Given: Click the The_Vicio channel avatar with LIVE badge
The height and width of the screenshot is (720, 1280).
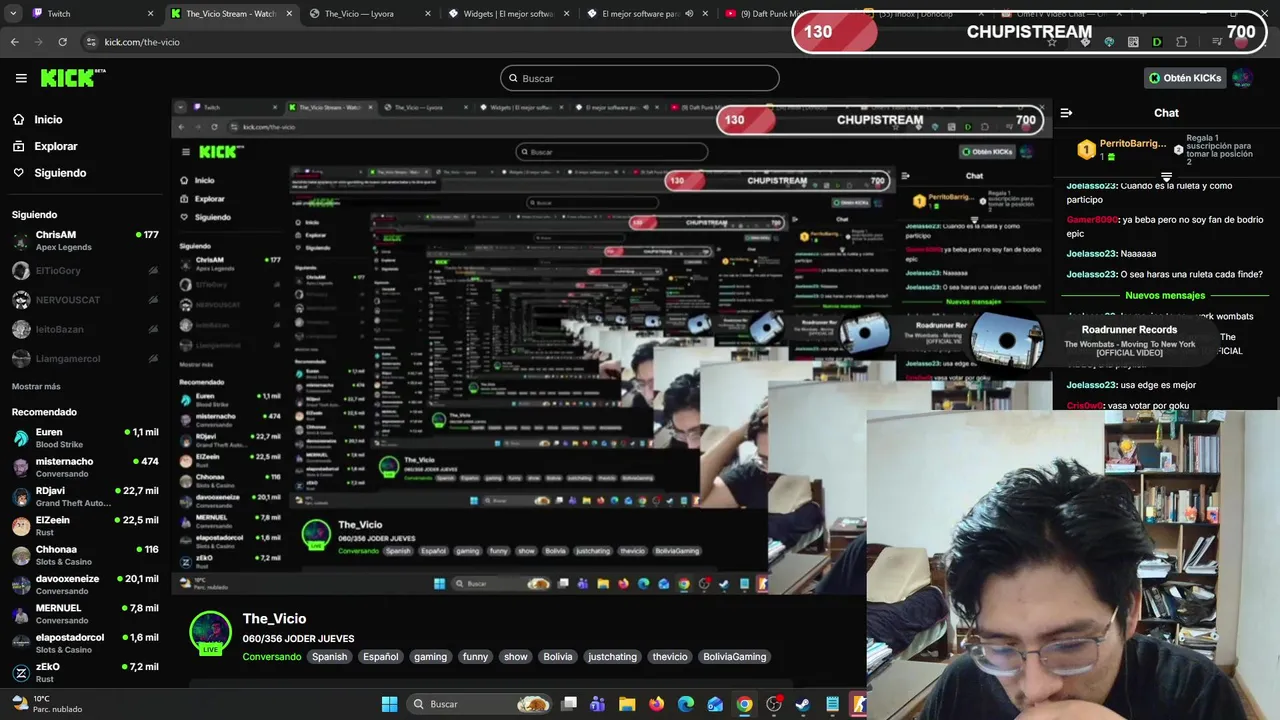Looking at the screenshot, I should pyautogui.click(x=210, y=633).
